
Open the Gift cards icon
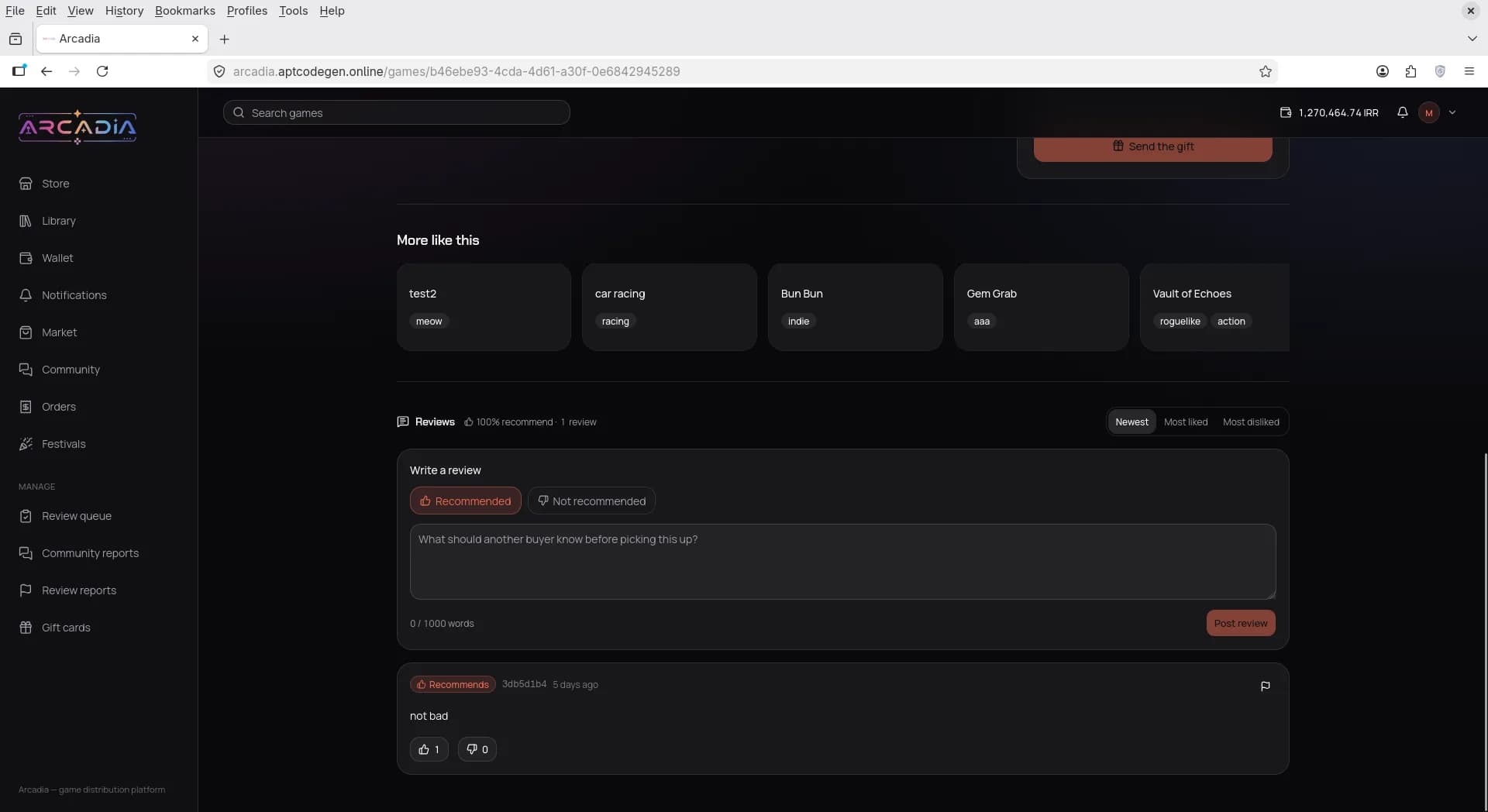26,628
